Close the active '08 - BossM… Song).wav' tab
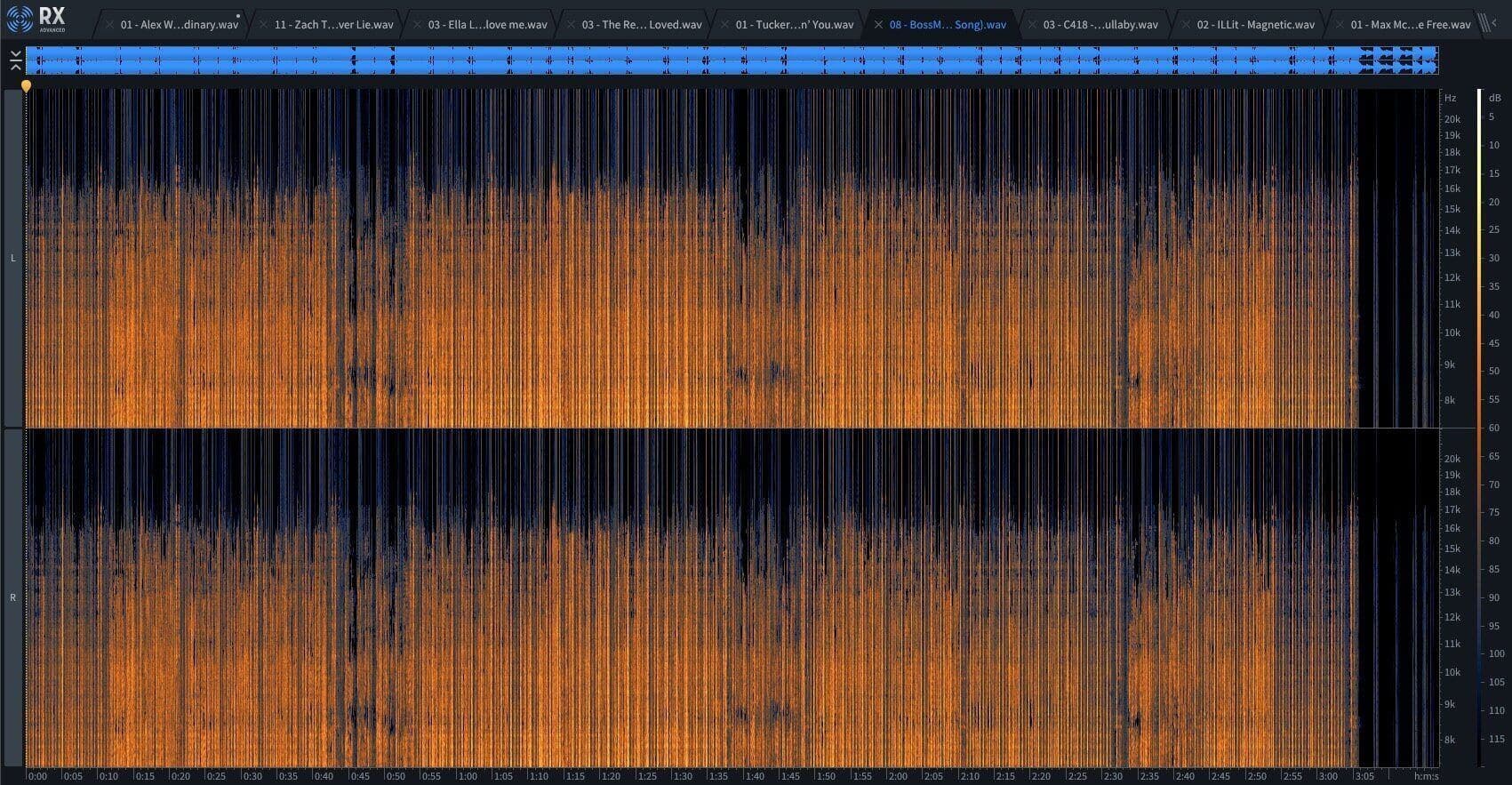 pyautogui.click(x=878, y=25)
